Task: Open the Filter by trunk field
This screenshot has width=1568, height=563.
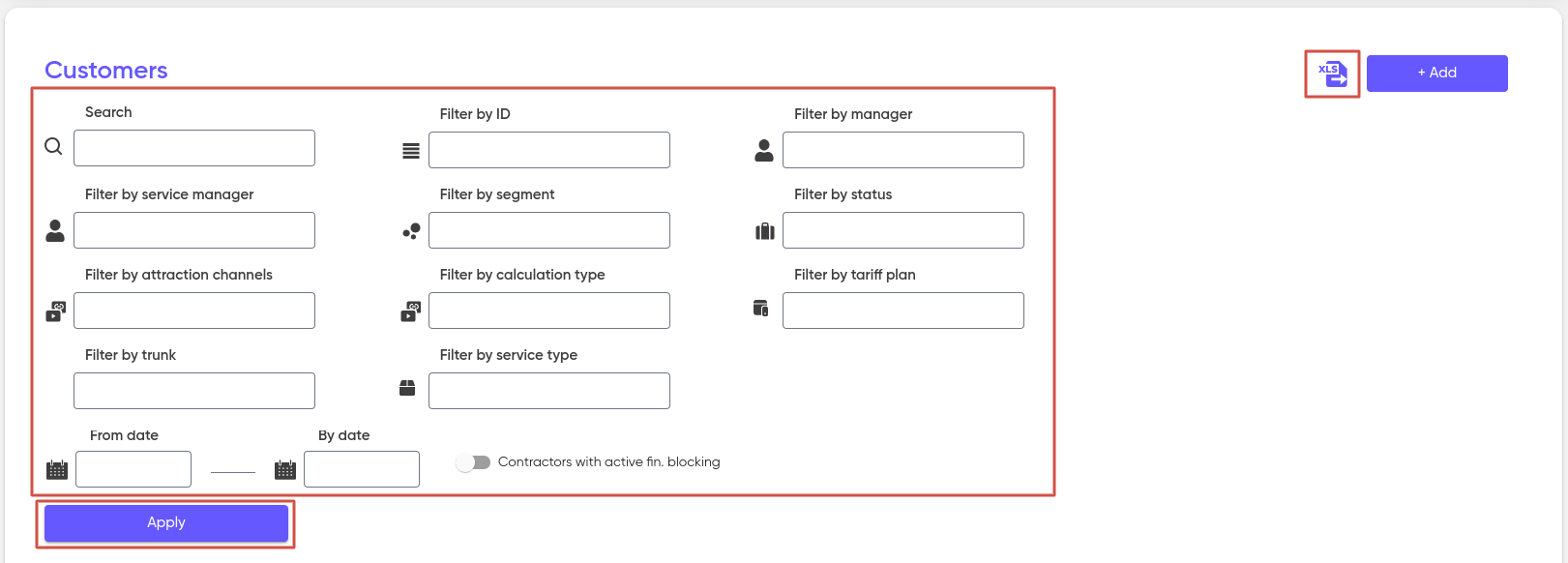Action: [x=194, y=391]
